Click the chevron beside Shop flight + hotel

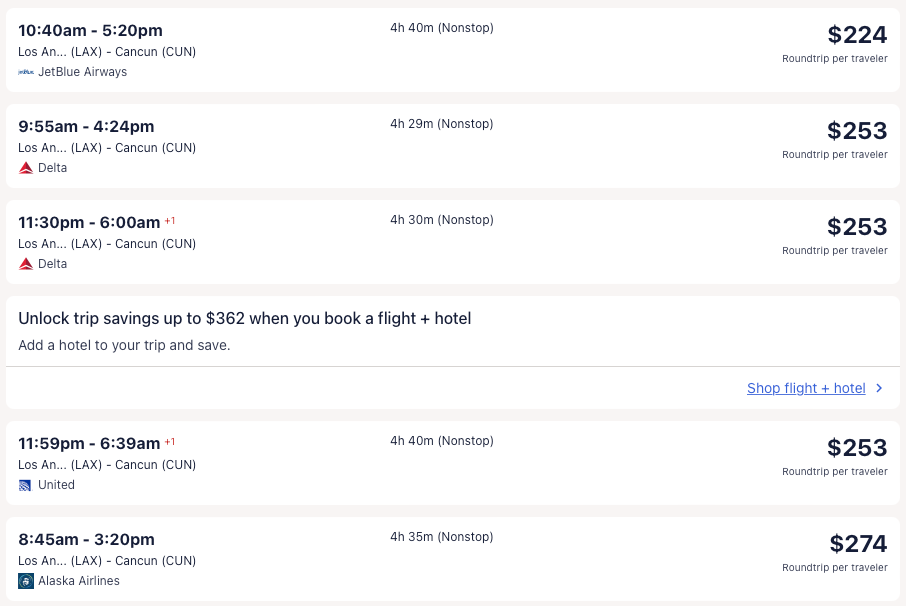(x=879, y=388)
